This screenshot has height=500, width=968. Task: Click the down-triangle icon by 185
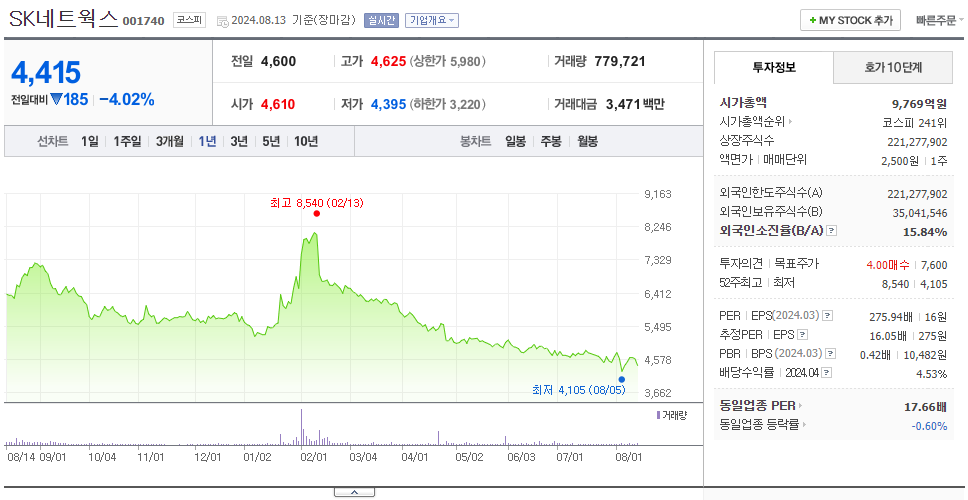click(x=56, y=99)
